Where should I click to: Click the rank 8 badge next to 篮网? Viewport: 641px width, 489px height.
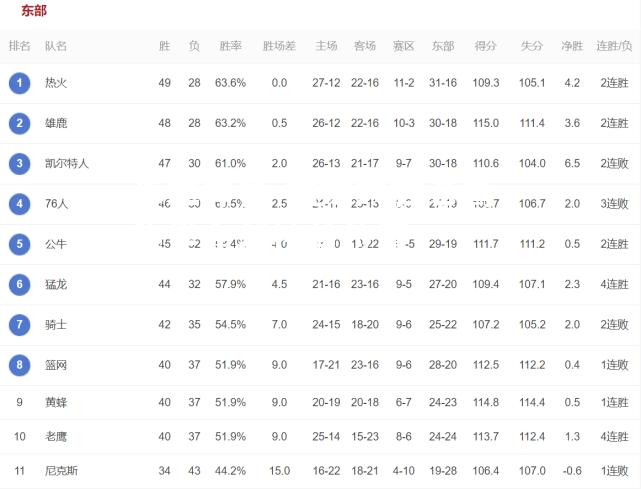pyautogui.click(x=20, y=365)
